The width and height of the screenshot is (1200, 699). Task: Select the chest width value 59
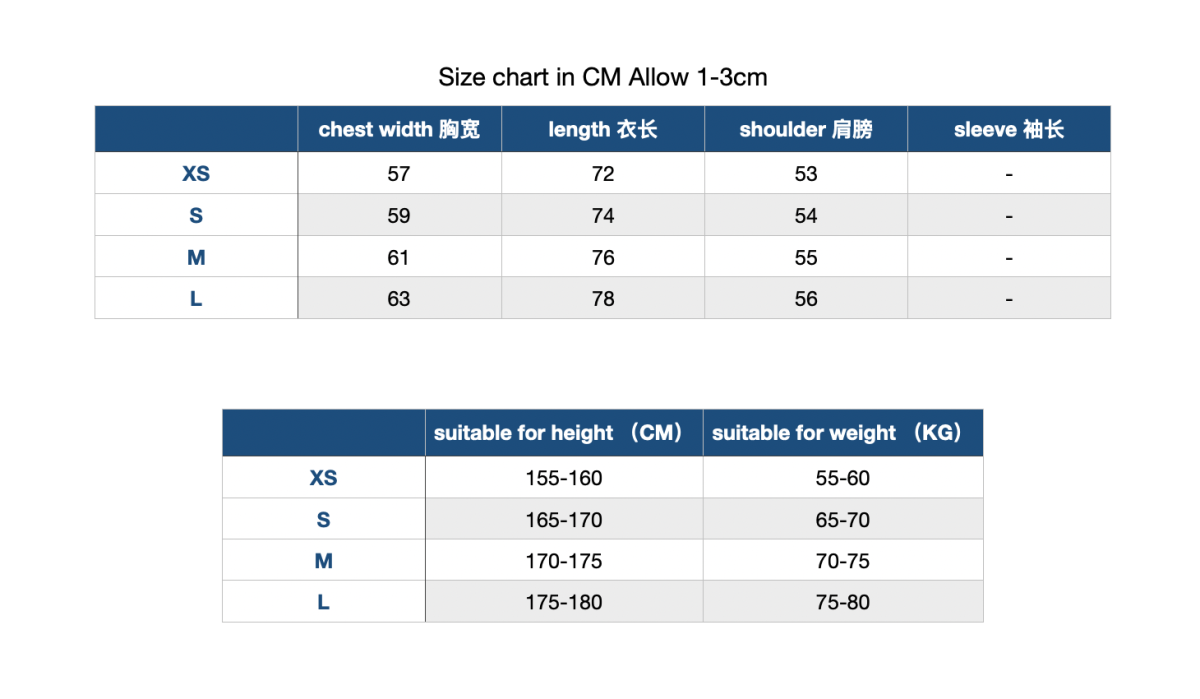[x=399, y=215]
